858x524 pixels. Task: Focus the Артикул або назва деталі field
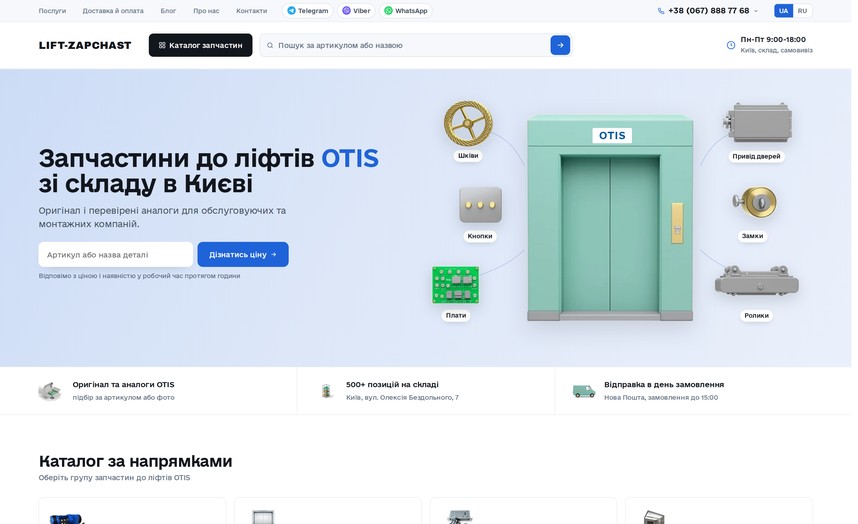click(x=115, y=254)
